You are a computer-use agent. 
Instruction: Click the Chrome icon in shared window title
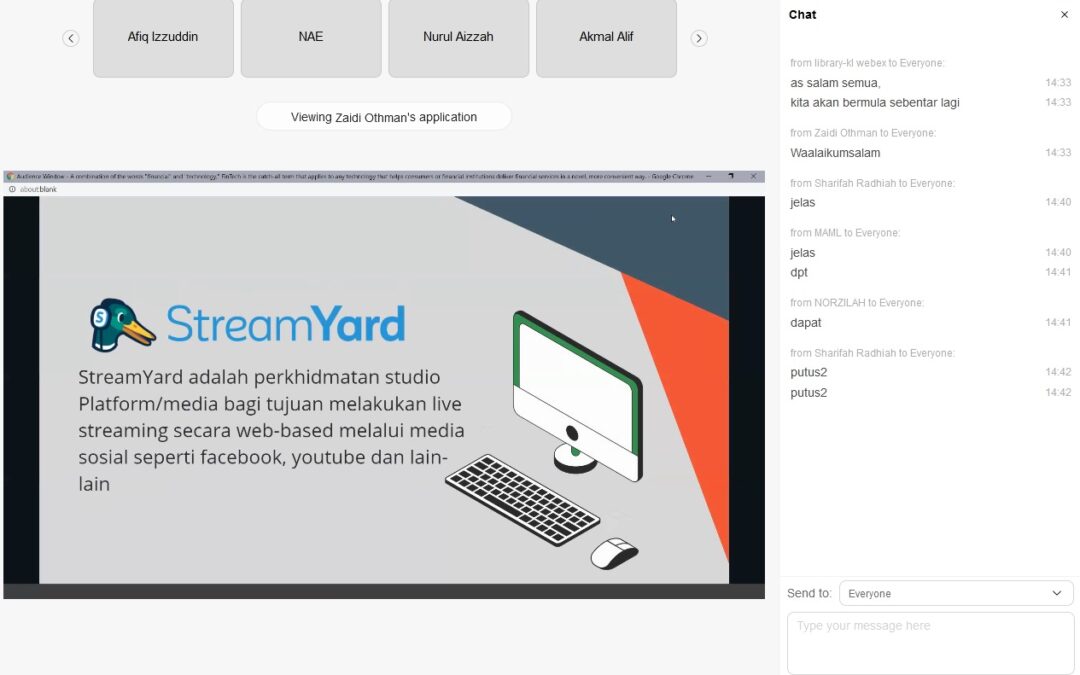point(10,176)
